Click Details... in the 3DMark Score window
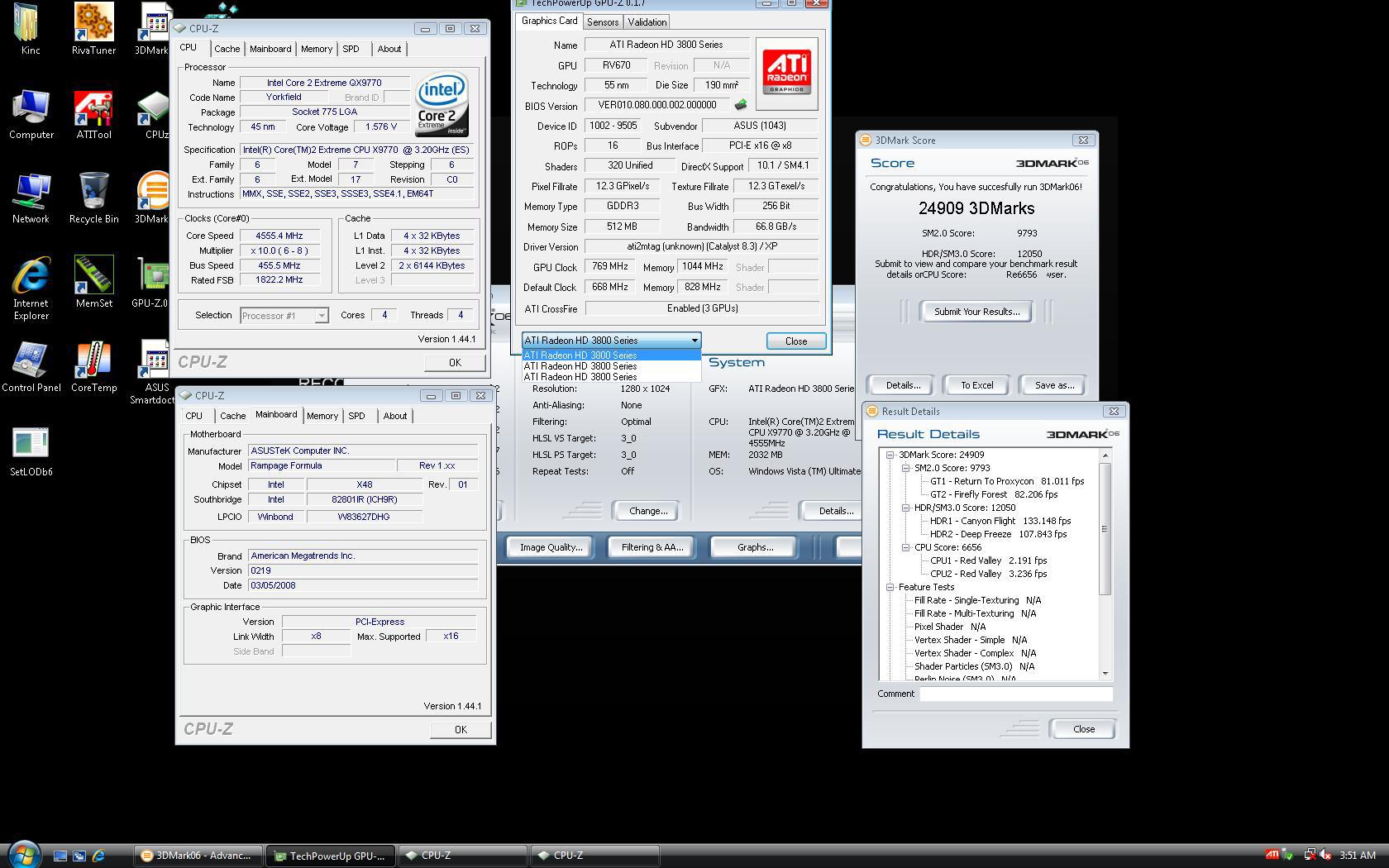Screen dimensions: 1389x868 (x=903, y=385)
